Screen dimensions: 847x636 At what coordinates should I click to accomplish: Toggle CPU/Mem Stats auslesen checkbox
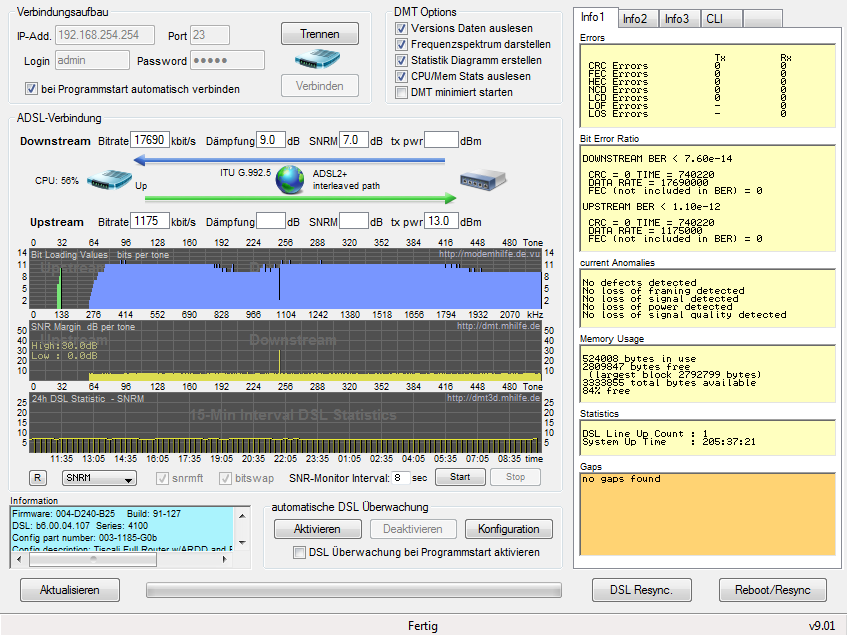click(401, 76)
